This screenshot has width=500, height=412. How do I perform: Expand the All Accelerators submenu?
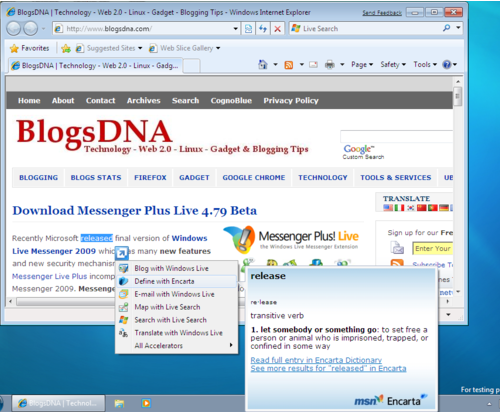click(x=176, y=346)
